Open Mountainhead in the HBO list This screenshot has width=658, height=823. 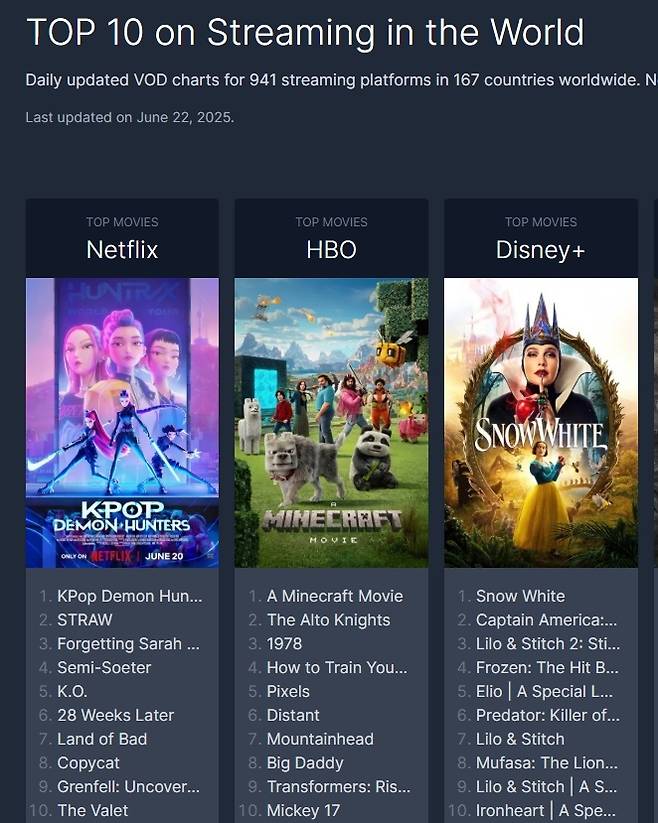pyautogui.click(x=320, y=738)
